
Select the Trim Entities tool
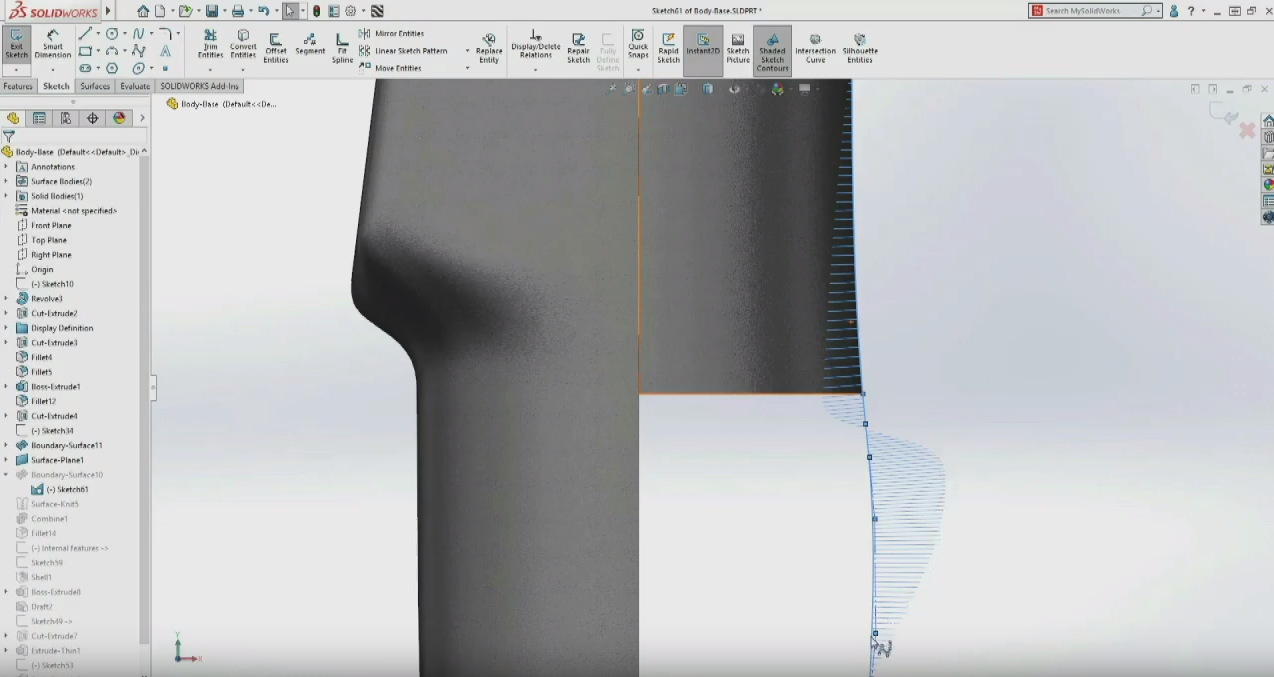pos(210,45)
